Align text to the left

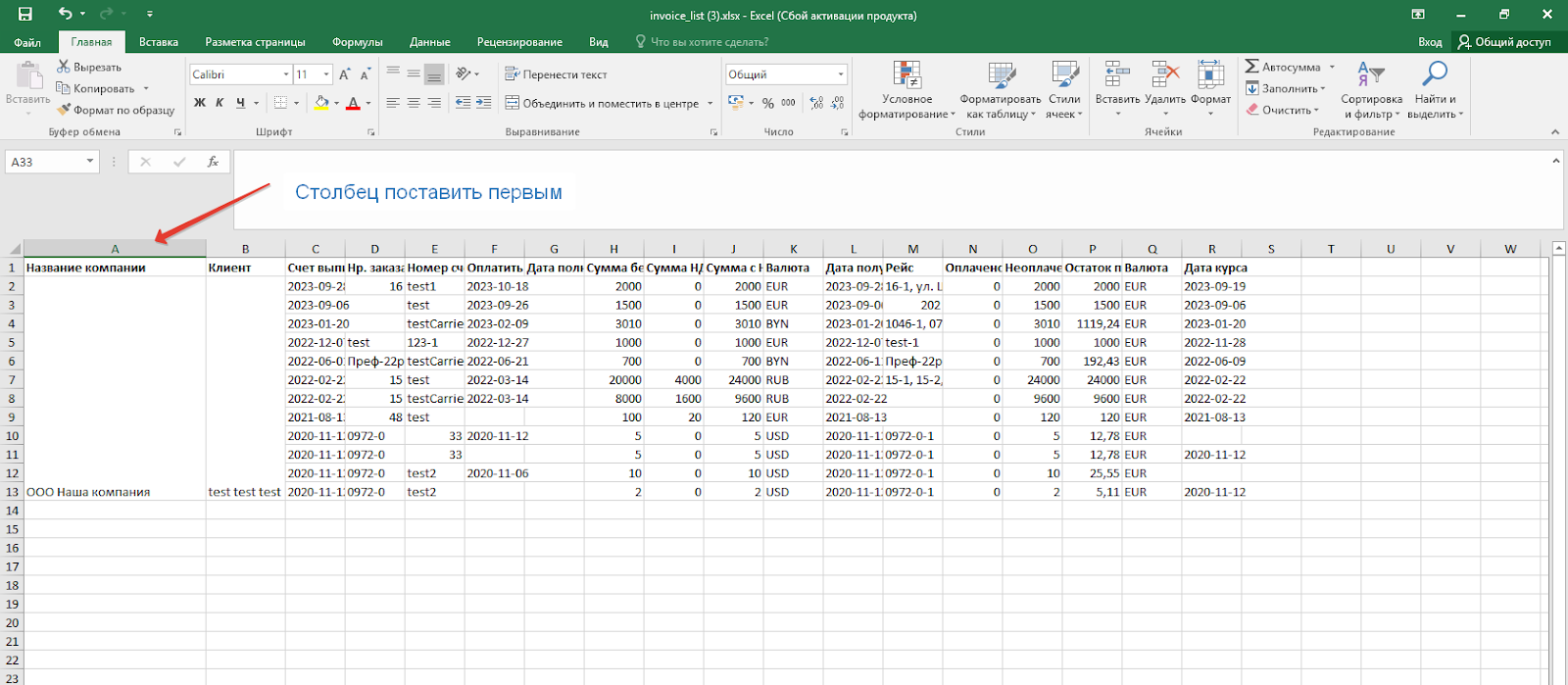(393, 102)
